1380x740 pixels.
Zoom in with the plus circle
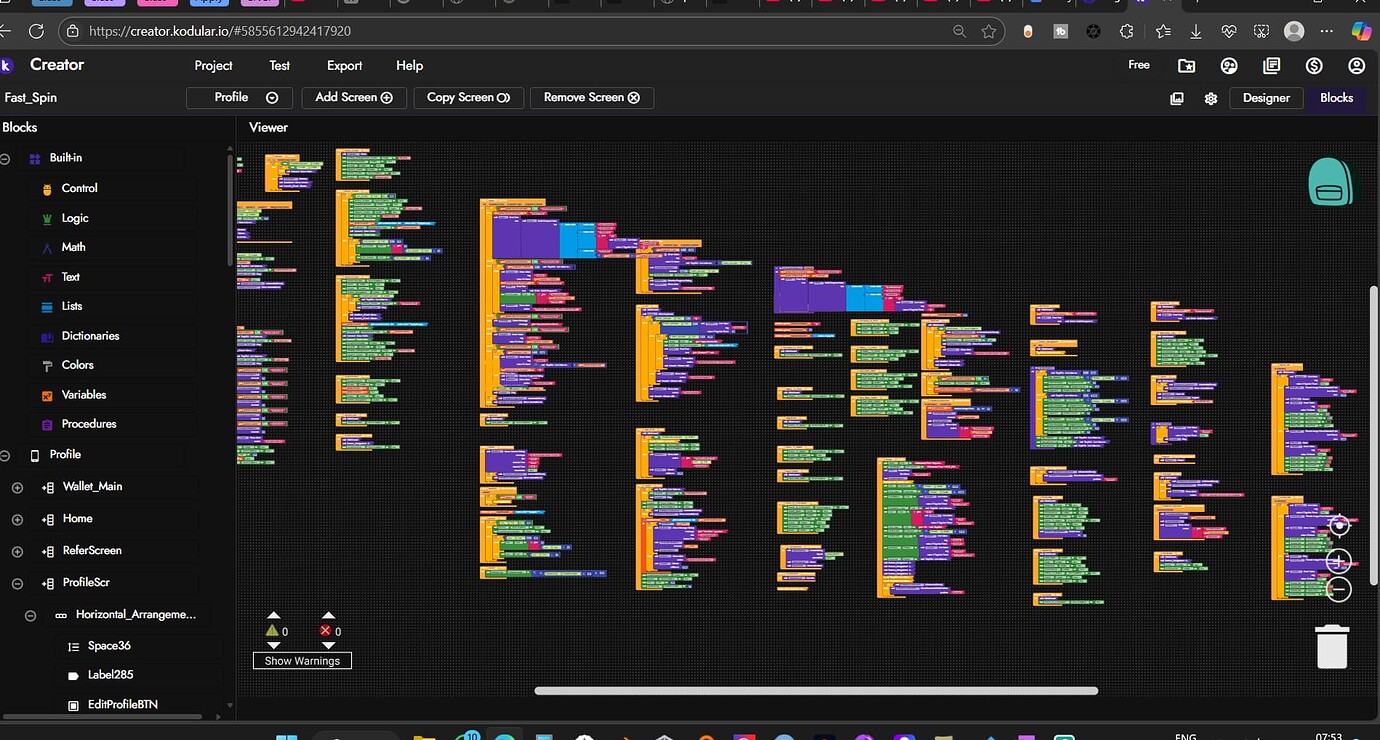[1339, 560]
